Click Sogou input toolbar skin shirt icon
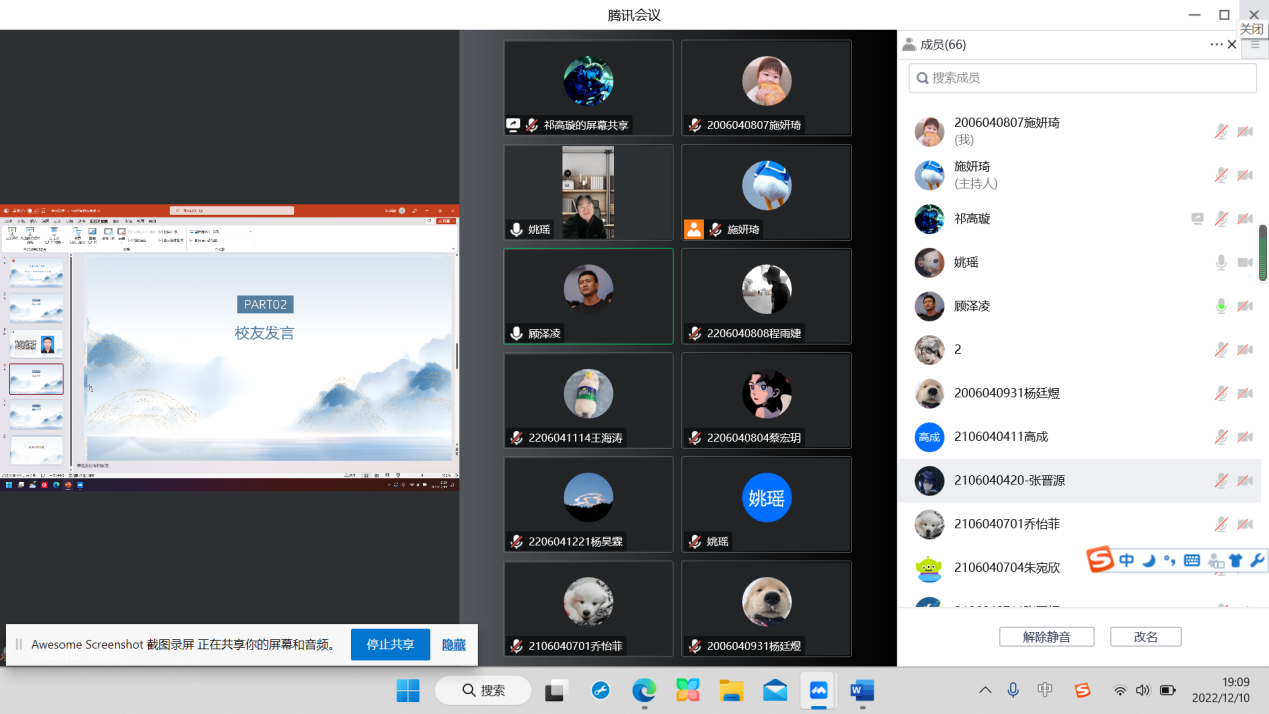1269x714 pixels. [1236, 560]
